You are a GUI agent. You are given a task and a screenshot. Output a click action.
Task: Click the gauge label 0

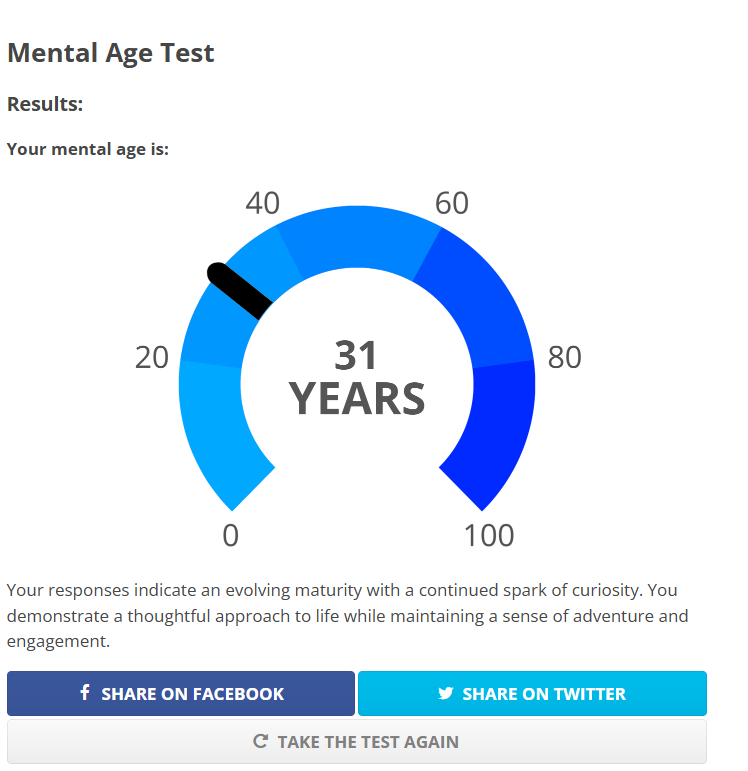231,535
